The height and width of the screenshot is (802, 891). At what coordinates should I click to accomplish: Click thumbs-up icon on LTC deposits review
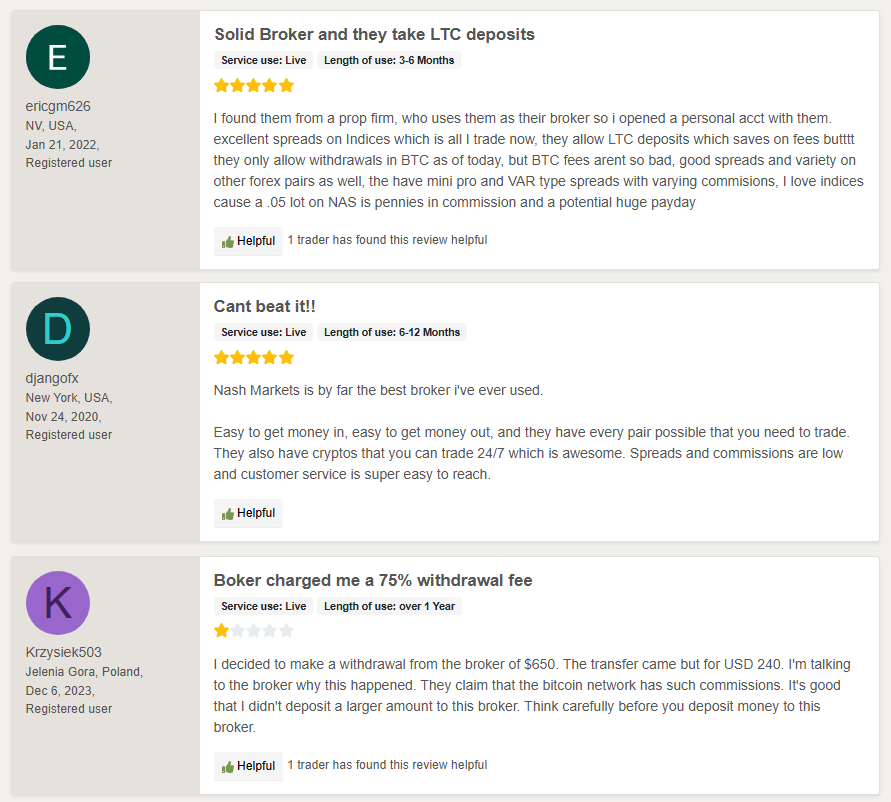click(x=228, y=242)
